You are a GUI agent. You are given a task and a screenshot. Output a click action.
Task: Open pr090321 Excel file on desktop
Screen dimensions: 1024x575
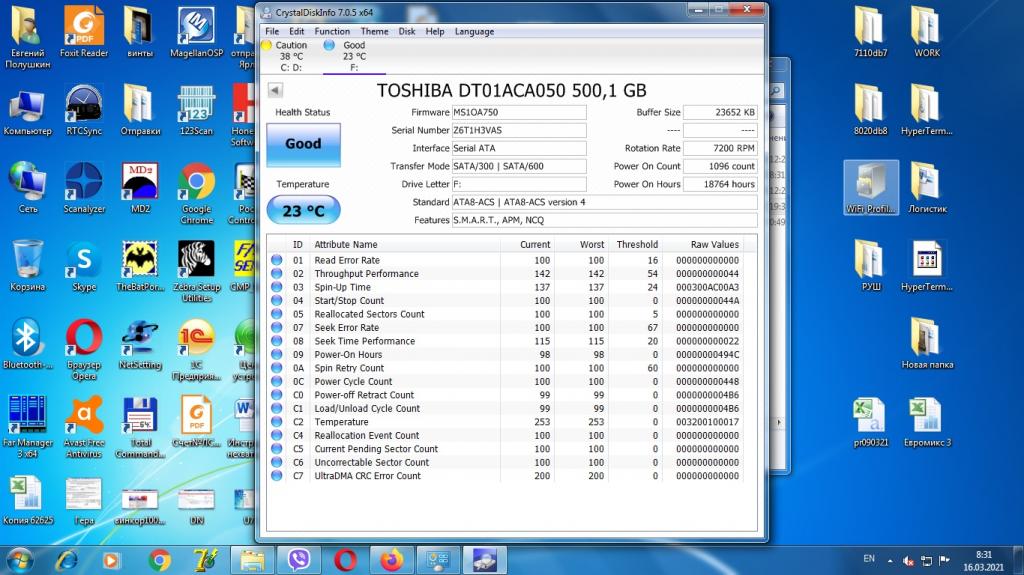pyautogui.click(x=871, y=421)
